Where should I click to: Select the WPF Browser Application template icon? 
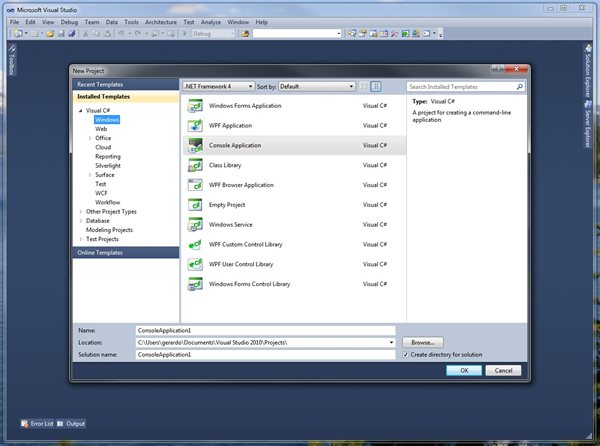(195, 185)
